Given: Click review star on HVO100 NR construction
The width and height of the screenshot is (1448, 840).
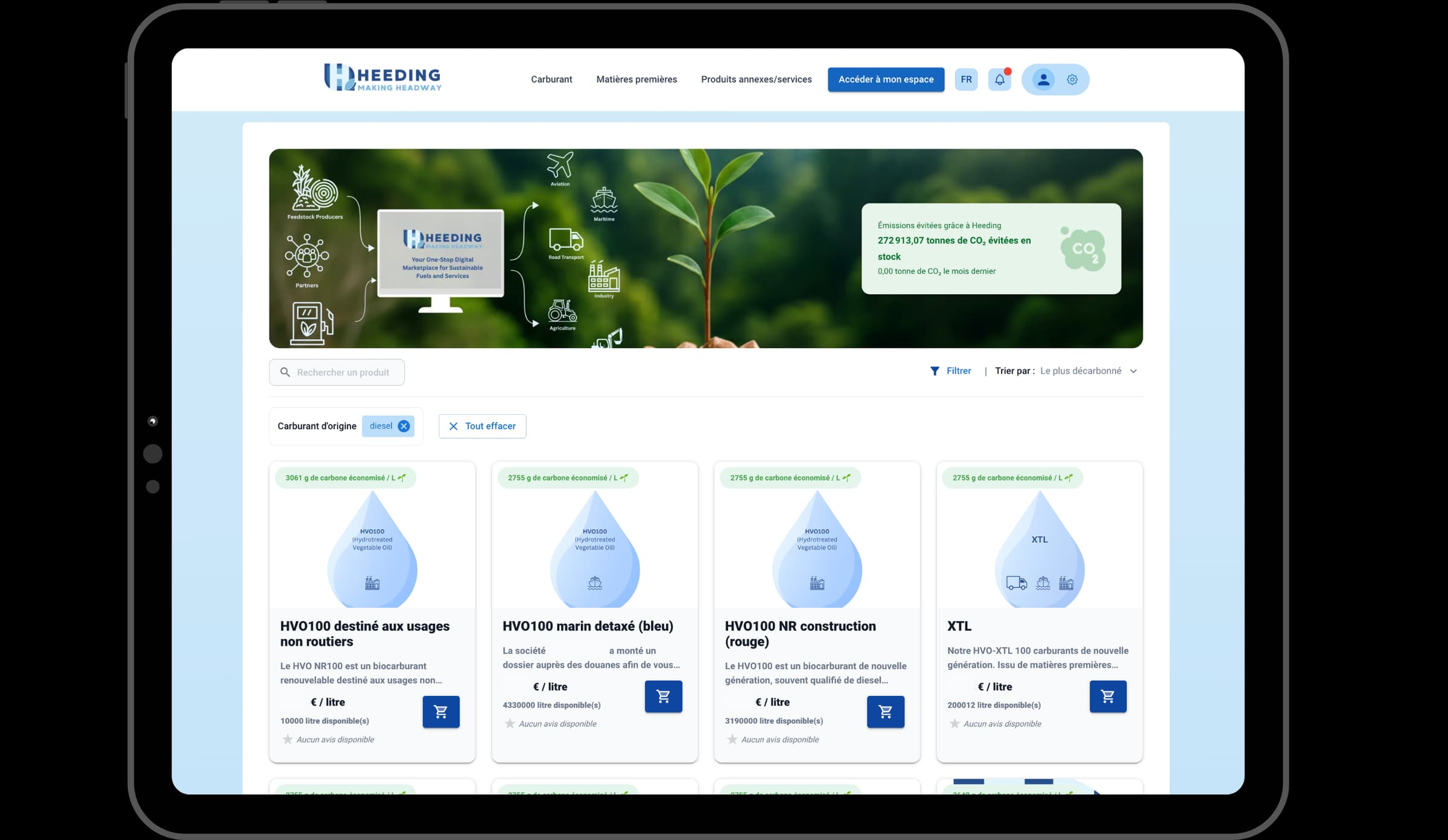Looking at the screenshot, I should click(x=732, y=739).
